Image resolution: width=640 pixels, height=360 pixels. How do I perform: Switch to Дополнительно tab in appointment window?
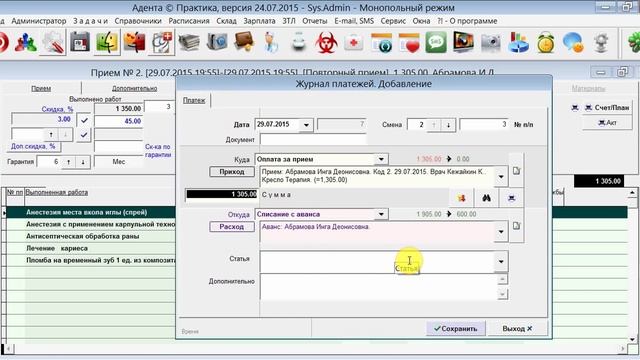tap(134, 88)
